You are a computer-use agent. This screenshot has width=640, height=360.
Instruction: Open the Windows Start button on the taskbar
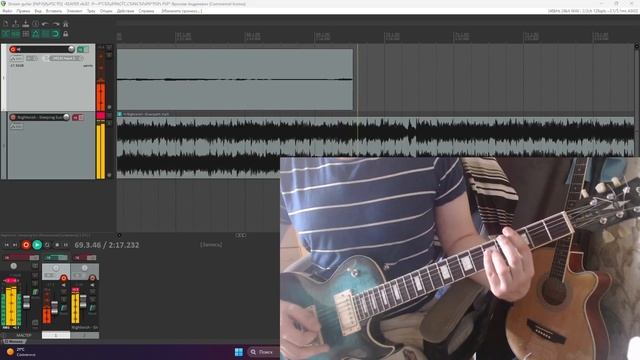point(239,352)
